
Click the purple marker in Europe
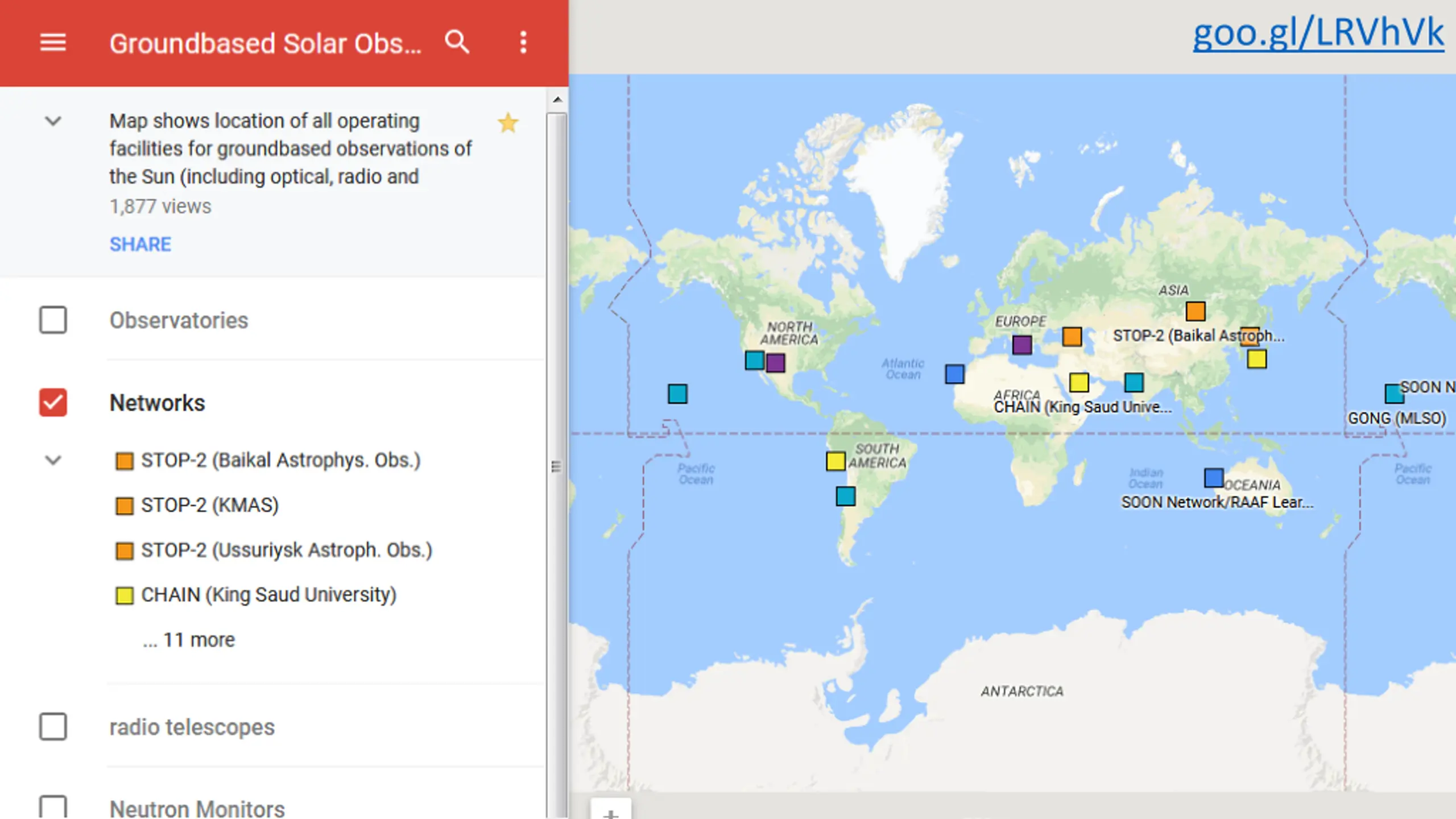[x=1022, y=345]
